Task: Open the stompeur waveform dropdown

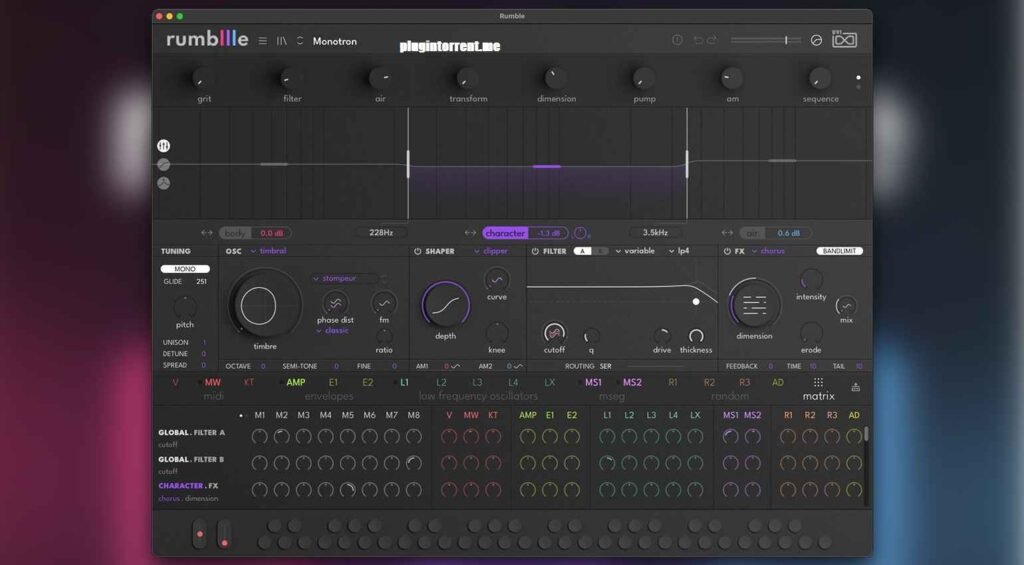Action: tap(345, 278)
